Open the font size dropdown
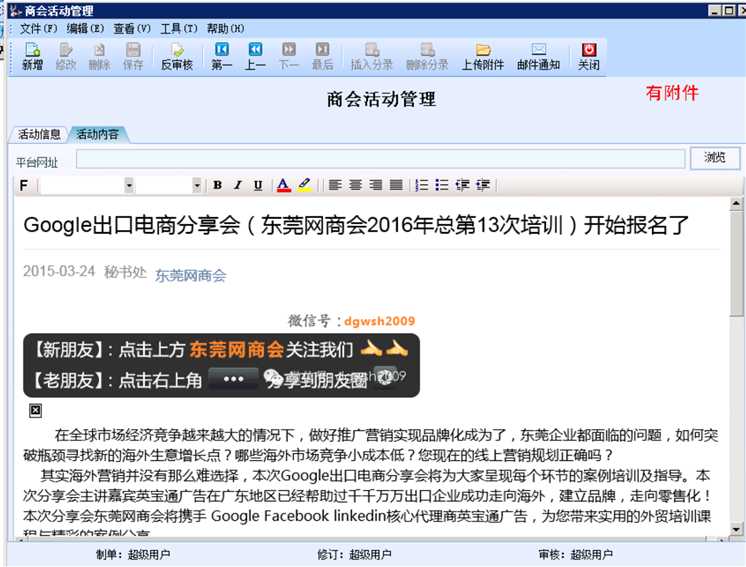746x567 pixels. click(x=196, y=185)
